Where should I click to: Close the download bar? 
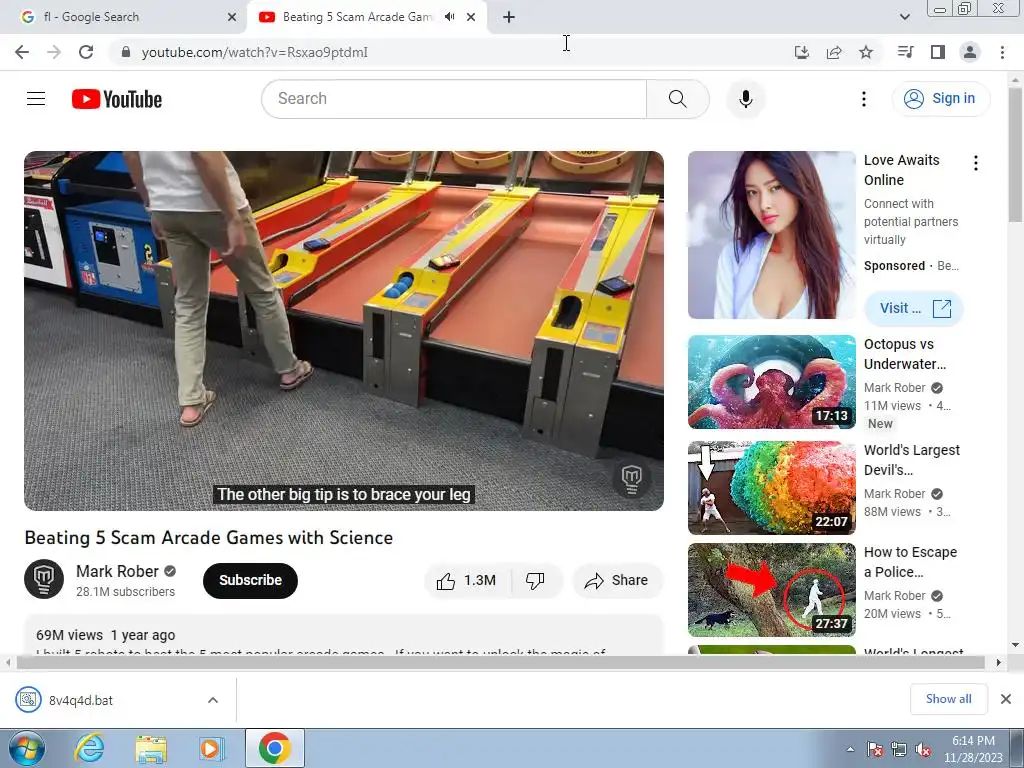pos(1006,699)
